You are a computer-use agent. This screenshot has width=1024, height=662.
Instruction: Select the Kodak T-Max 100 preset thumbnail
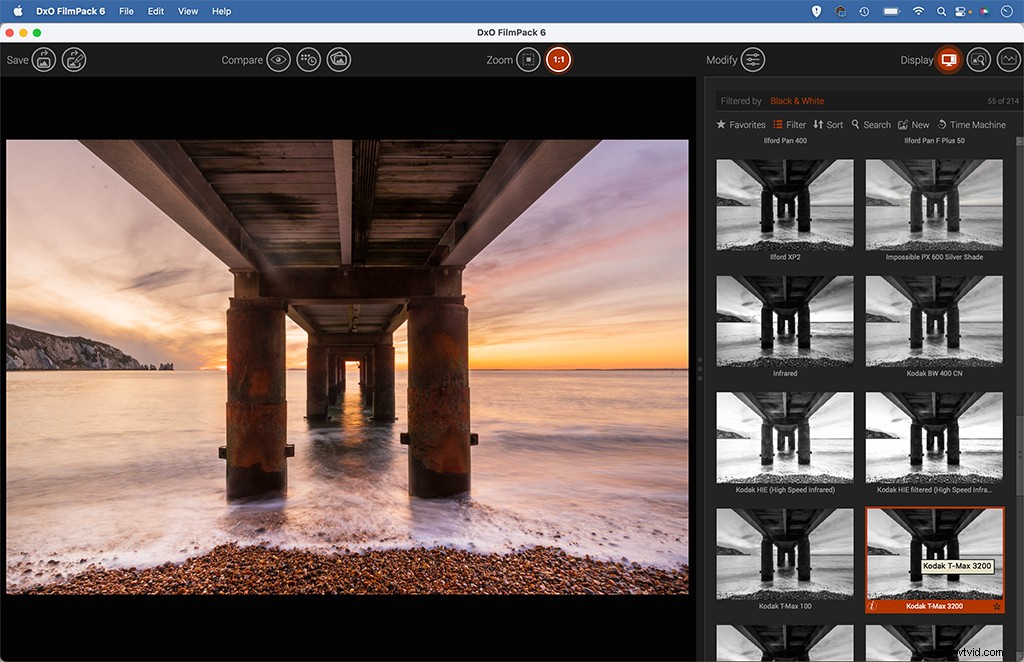(x=784, y=555)
